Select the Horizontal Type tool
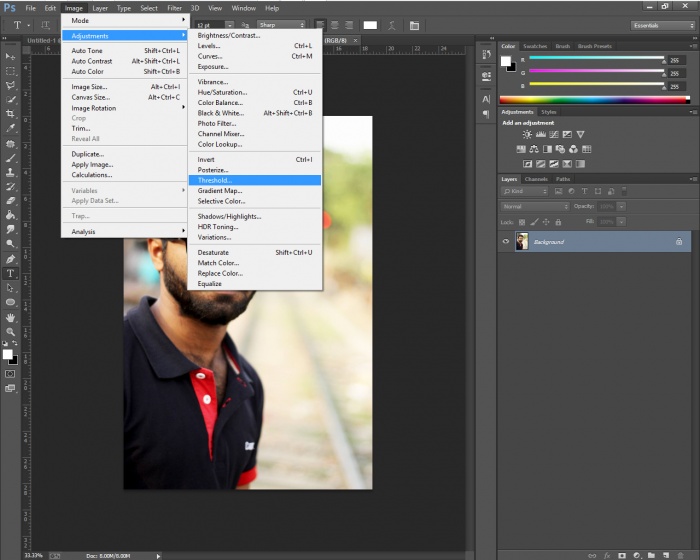Viewport: 700px width, 560px height. [11, 273]
